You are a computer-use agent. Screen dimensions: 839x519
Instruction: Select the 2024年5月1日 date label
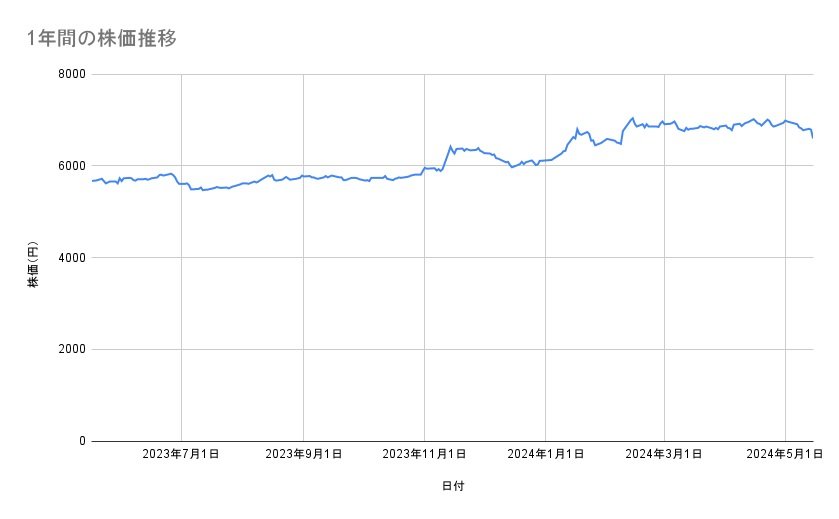click(x=785, y=455)
